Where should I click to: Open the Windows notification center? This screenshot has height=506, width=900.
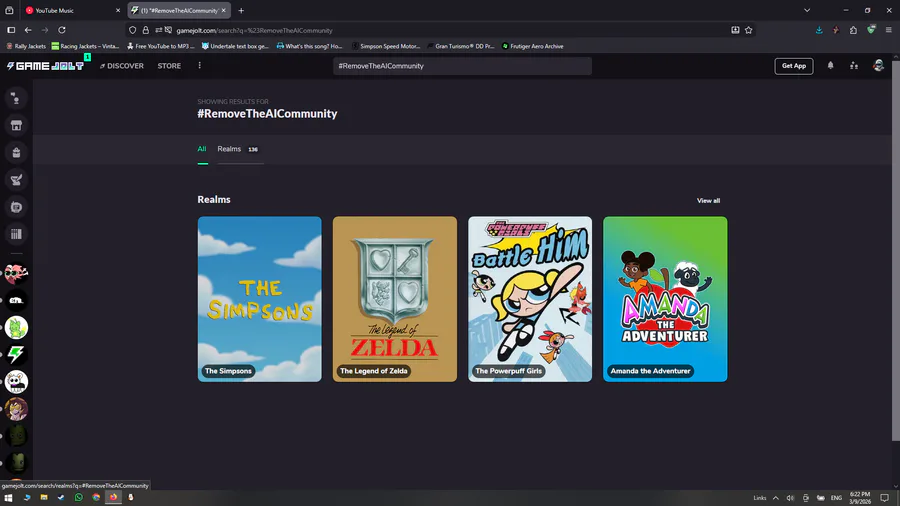(x=885, y=498)
